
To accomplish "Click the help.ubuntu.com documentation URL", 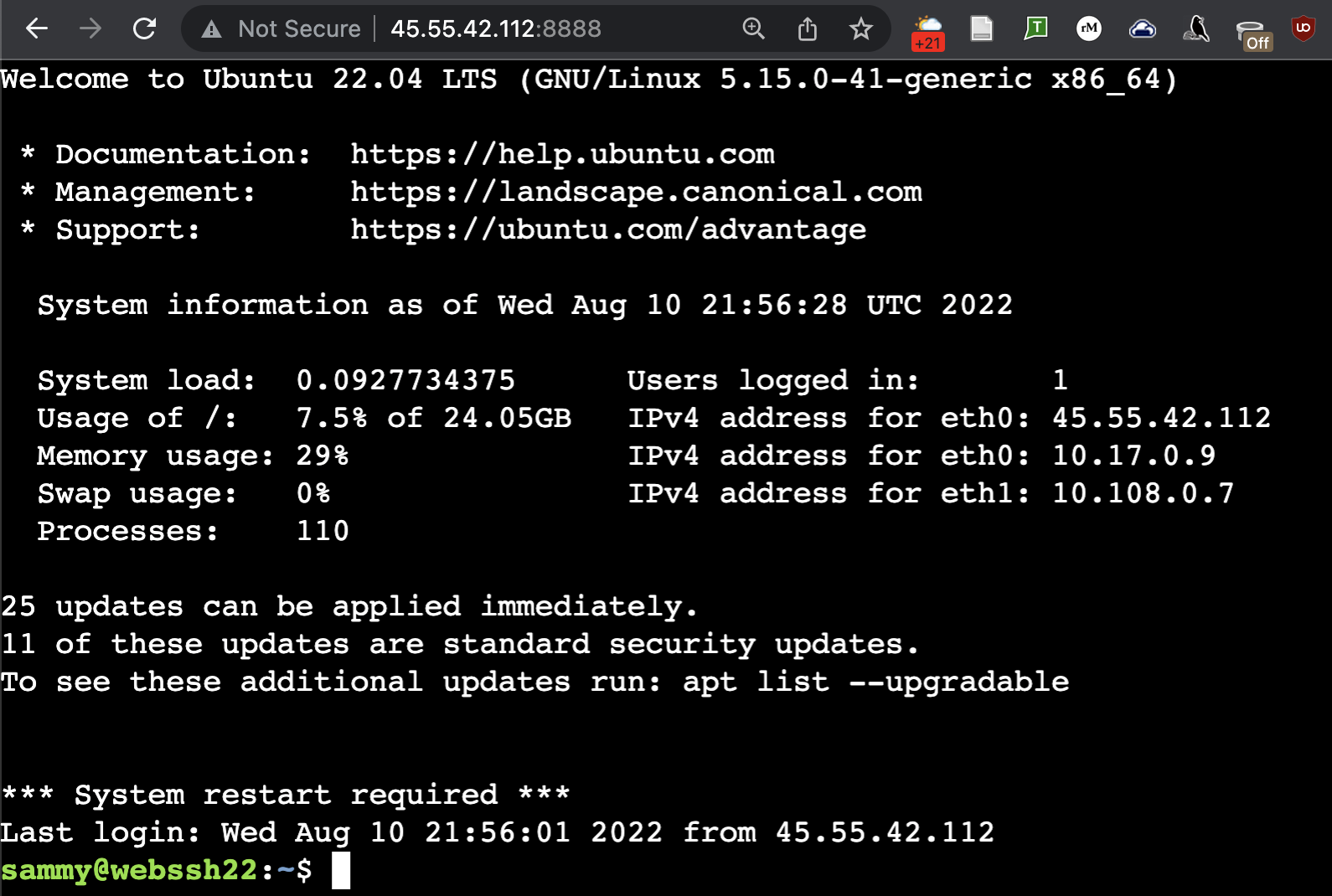I will tap(562, 154).
